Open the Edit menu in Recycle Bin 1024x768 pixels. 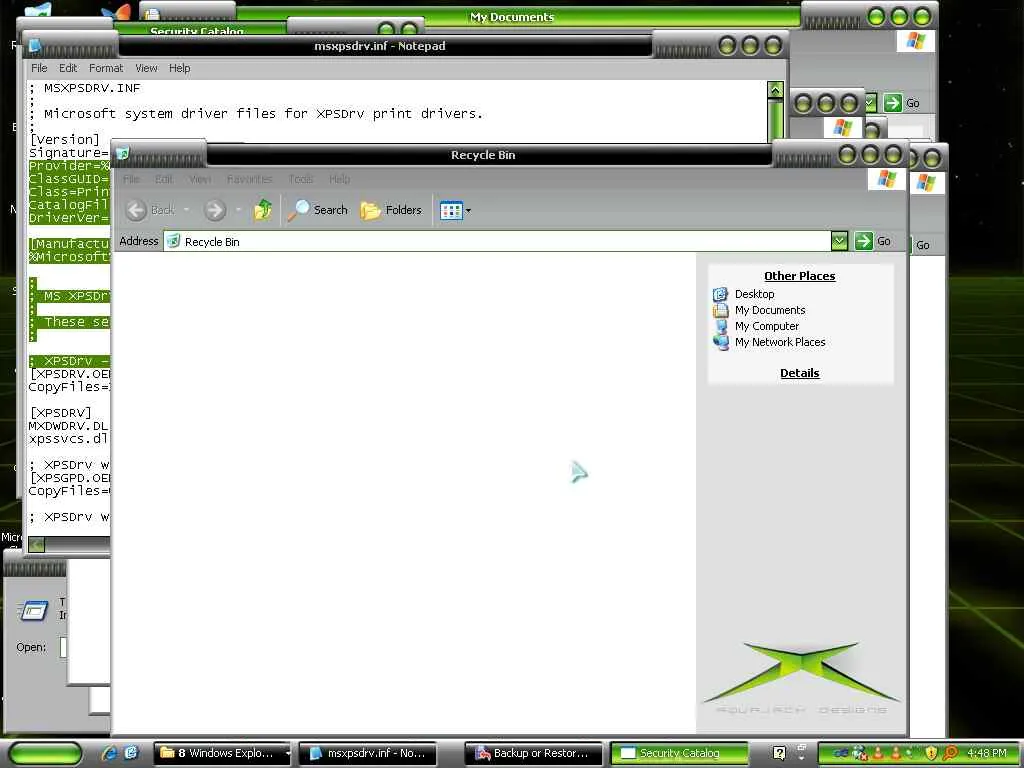[x=164, y=179]
